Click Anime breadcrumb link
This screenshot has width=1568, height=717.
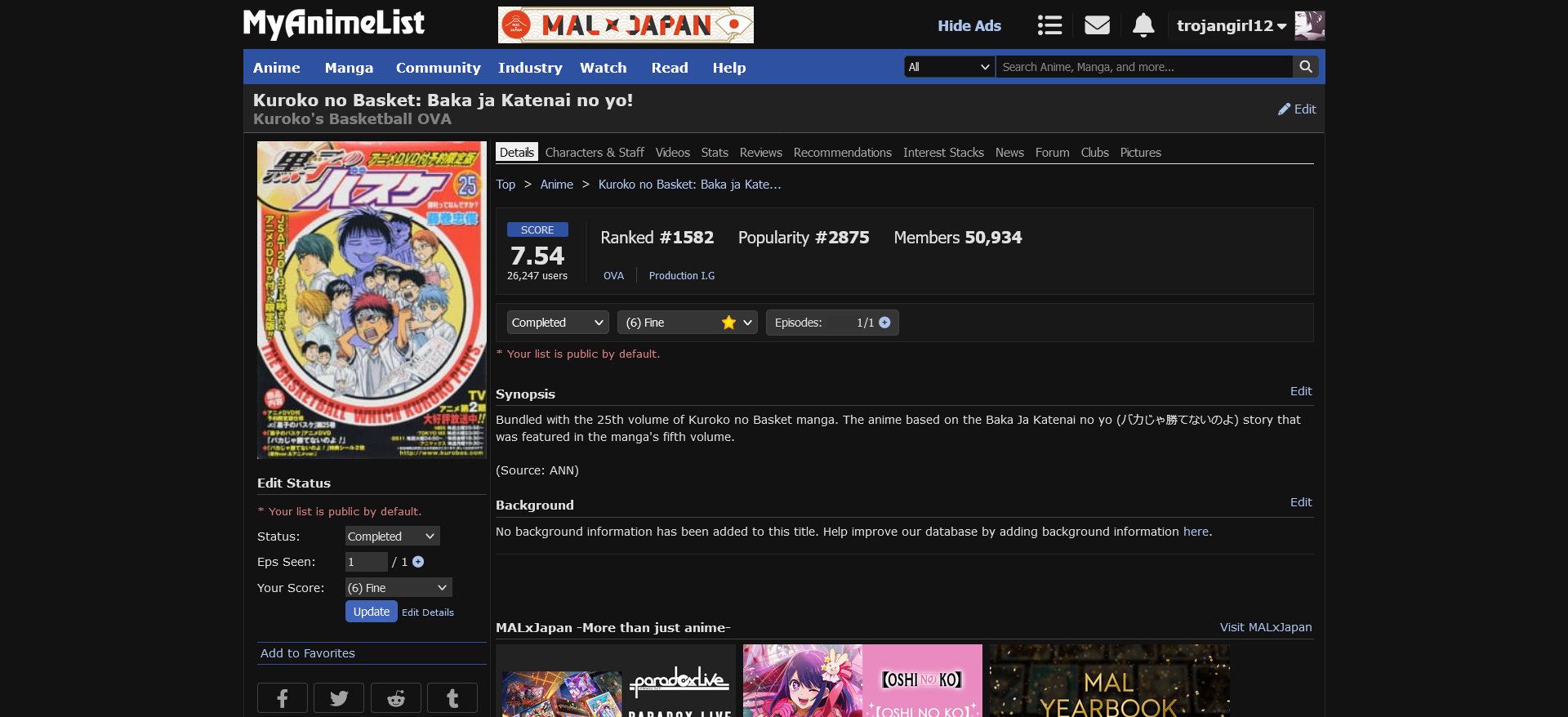pos(557,185)
